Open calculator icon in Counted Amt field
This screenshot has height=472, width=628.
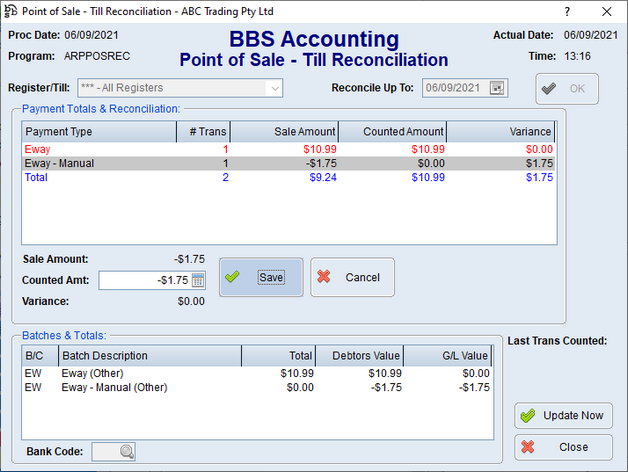pos(198,280)
